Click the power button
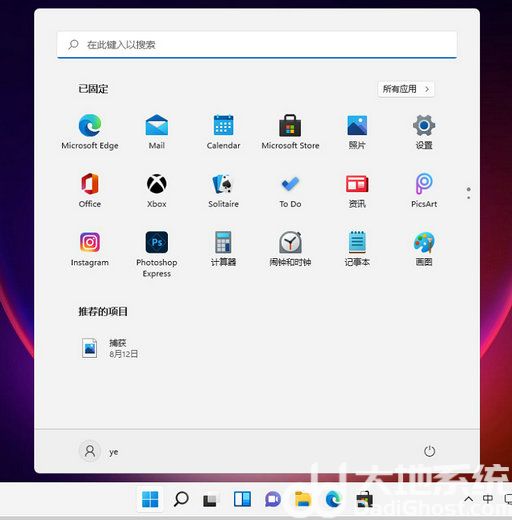The image size is (512, 520). [x=429, y=451]
